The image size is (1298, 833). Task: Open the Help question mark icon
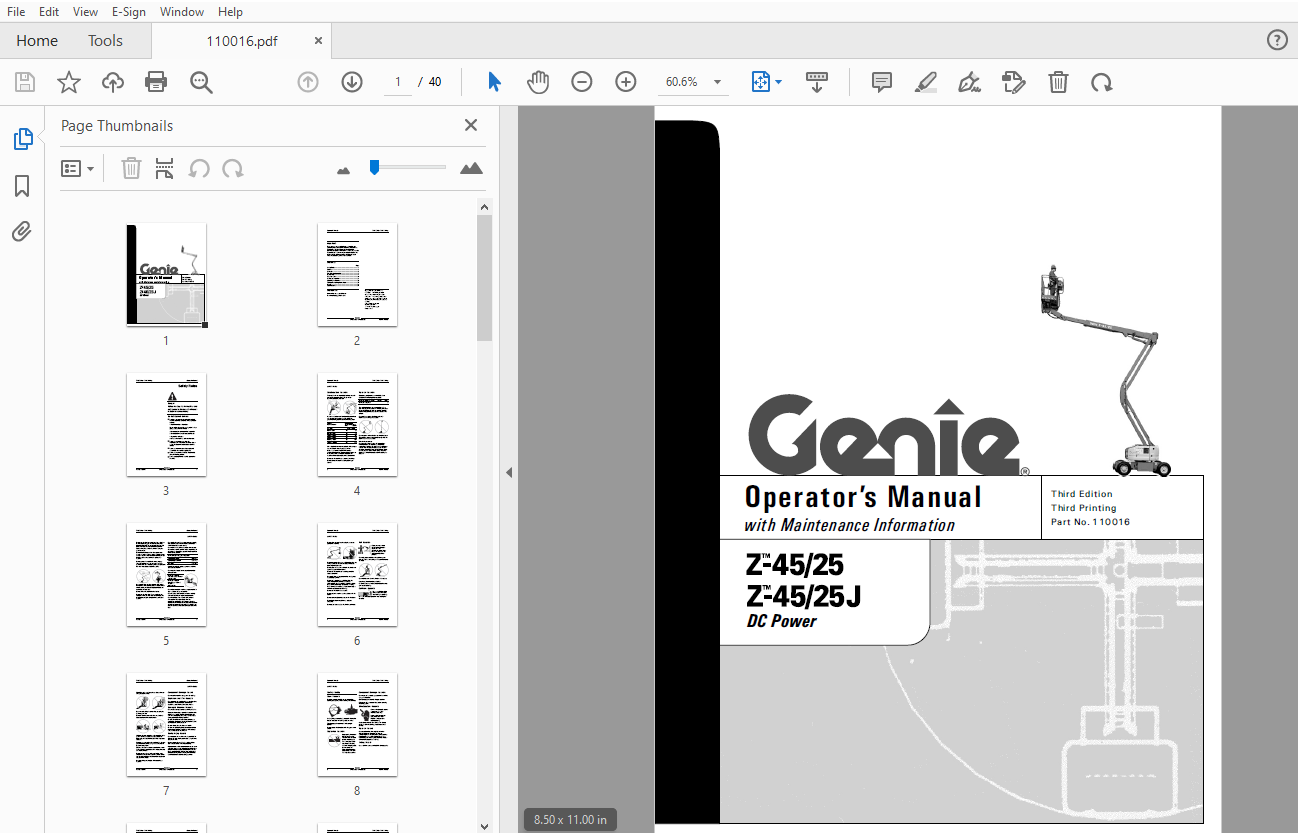1277,40
